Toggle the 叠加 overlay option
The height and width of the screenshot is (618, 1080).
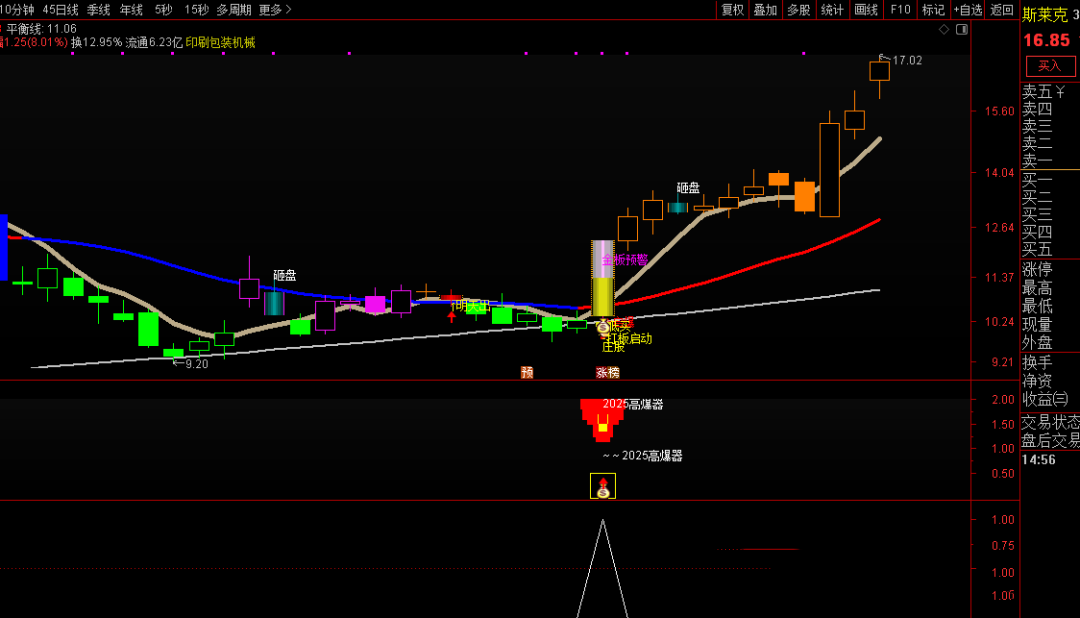(x=765, y=10)
